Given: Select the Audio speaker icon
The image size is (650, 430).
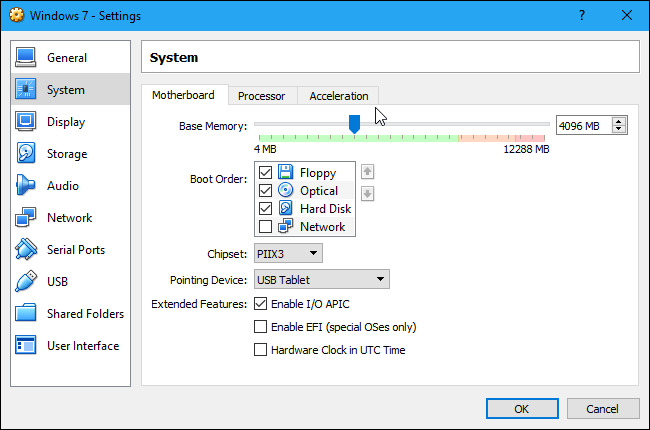Looking at the screenshot, I should click(26, 186).
